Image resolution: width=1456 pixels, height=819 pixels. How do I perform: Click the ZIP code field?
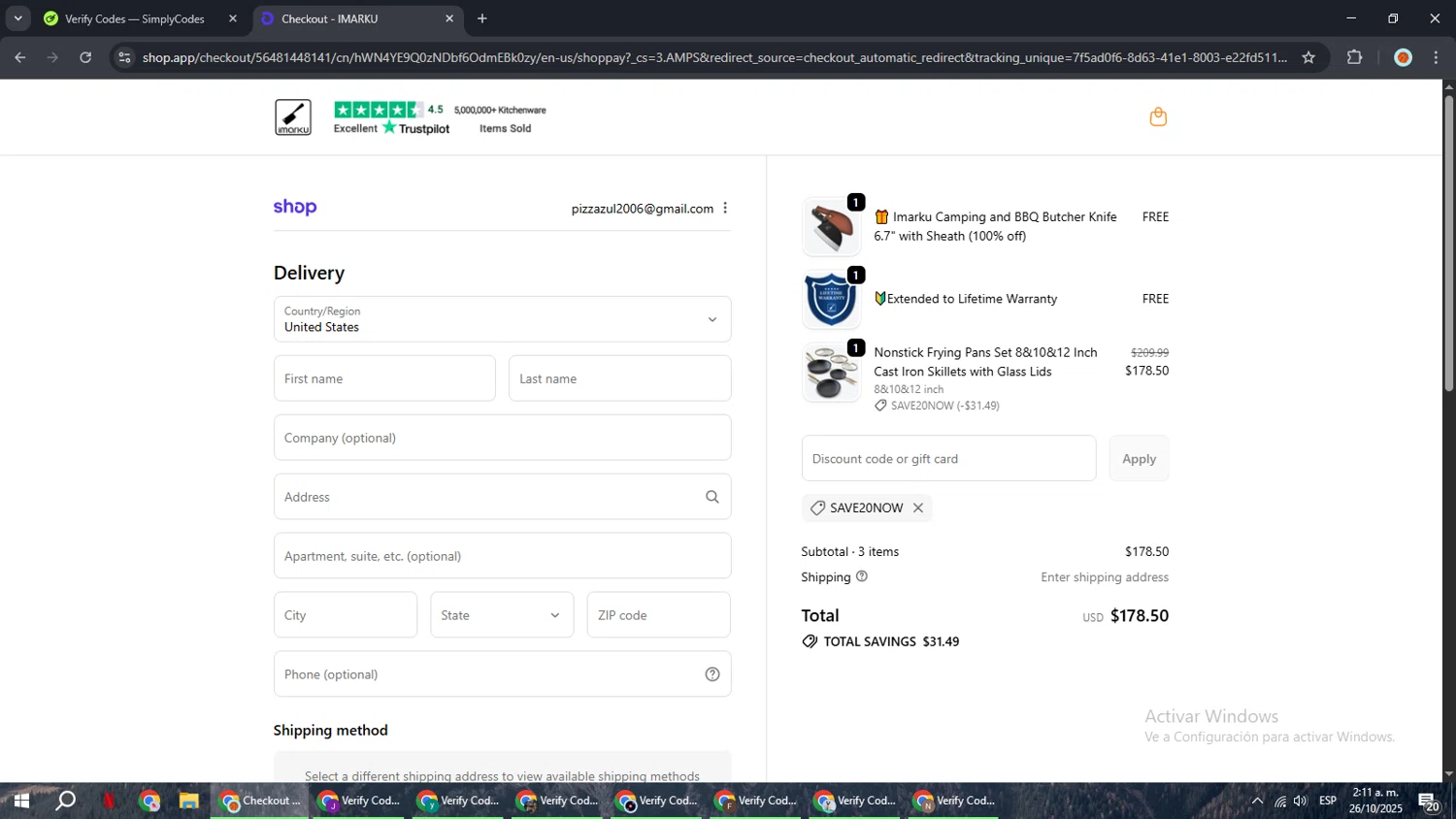point(658,615)
